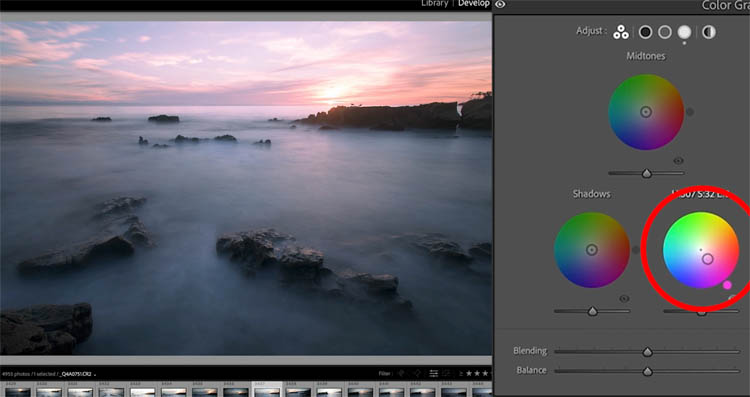Click the Balance label
This screenshot has height=397, width=750.
(x=531, y=370)
